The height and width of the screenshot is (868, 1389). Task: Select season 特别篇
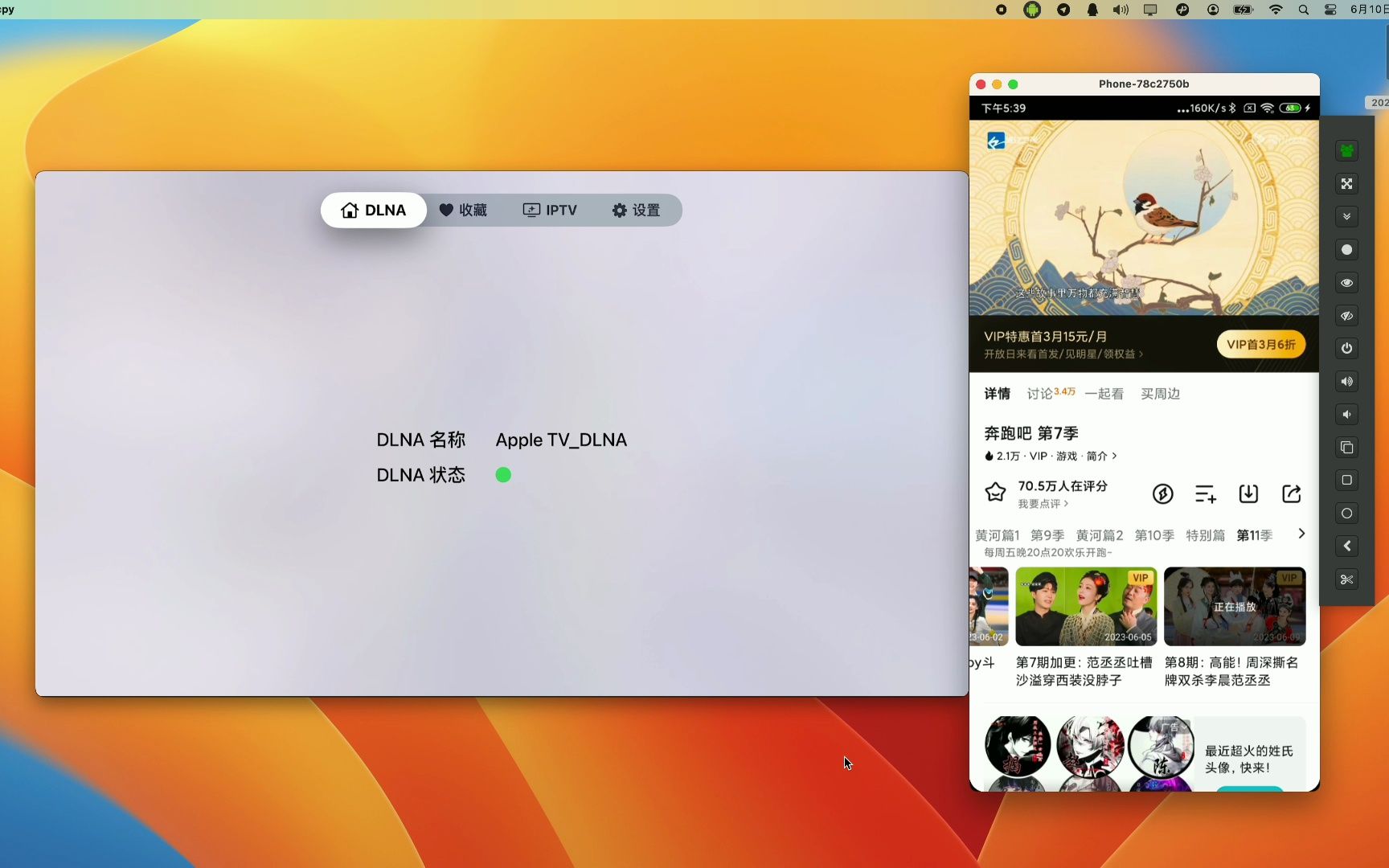(1206, 535)
